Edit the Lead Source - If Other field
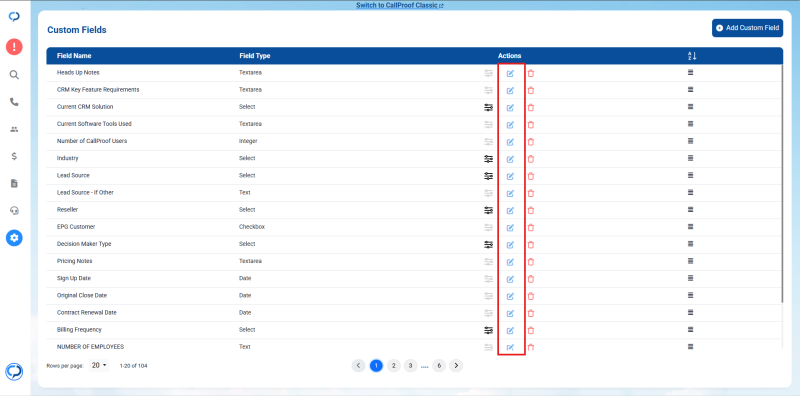The image size is (800, 396). coord(510,193)
